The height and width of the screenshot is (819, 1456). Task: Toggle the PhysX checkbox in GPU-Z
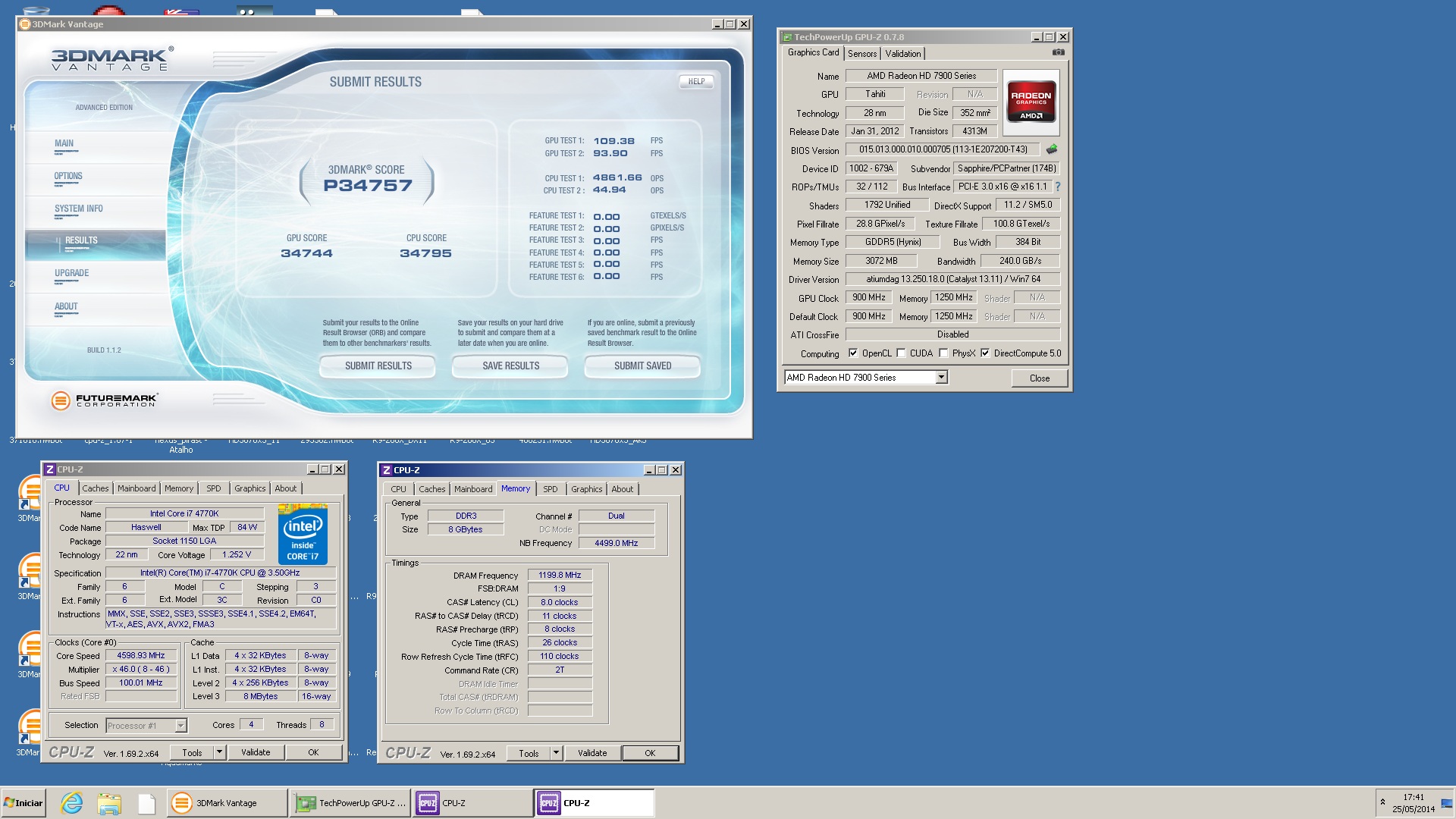[943, 353]
